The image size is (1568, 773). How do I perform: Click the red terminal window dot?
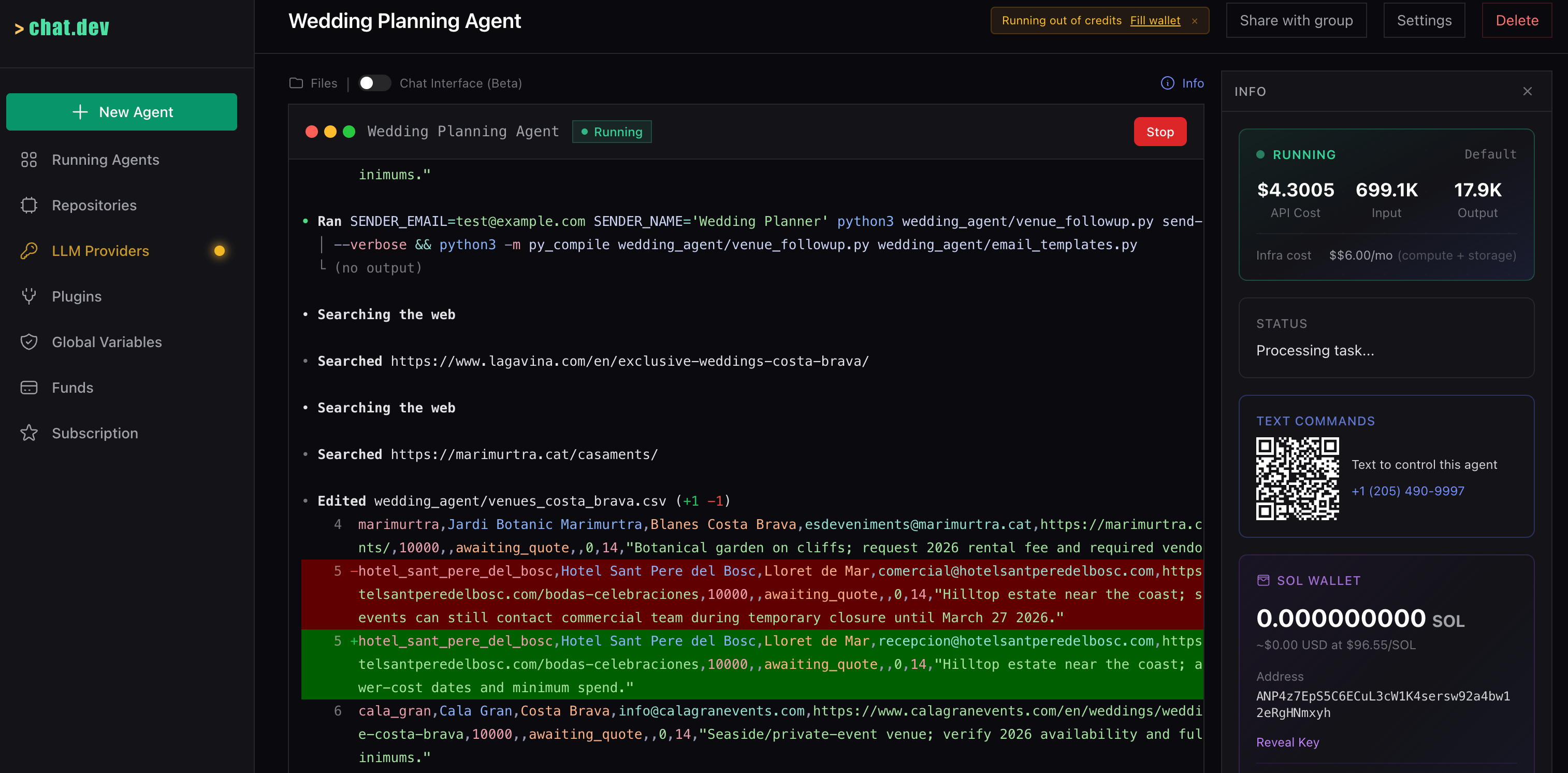312,132
